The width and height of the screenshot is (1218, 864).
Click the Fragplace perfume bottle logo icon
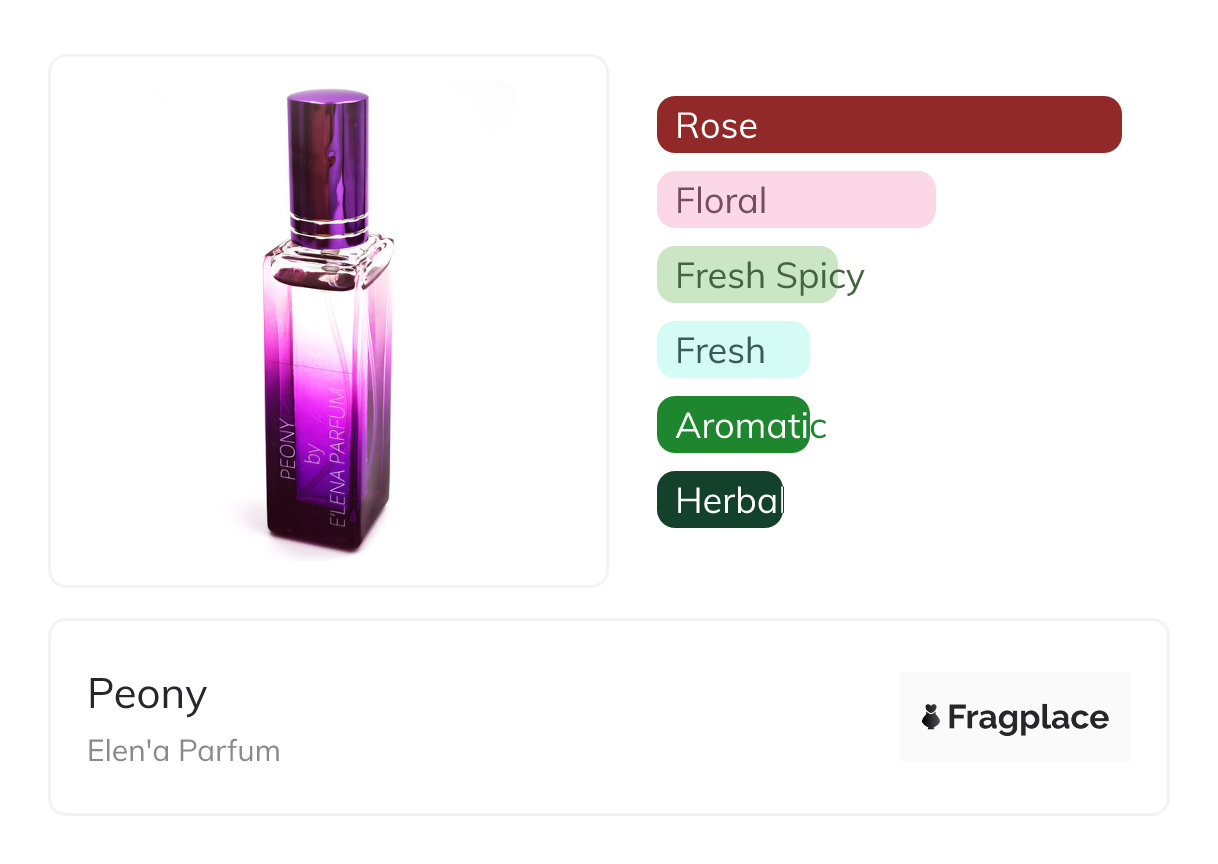click(x=931, y=717)
